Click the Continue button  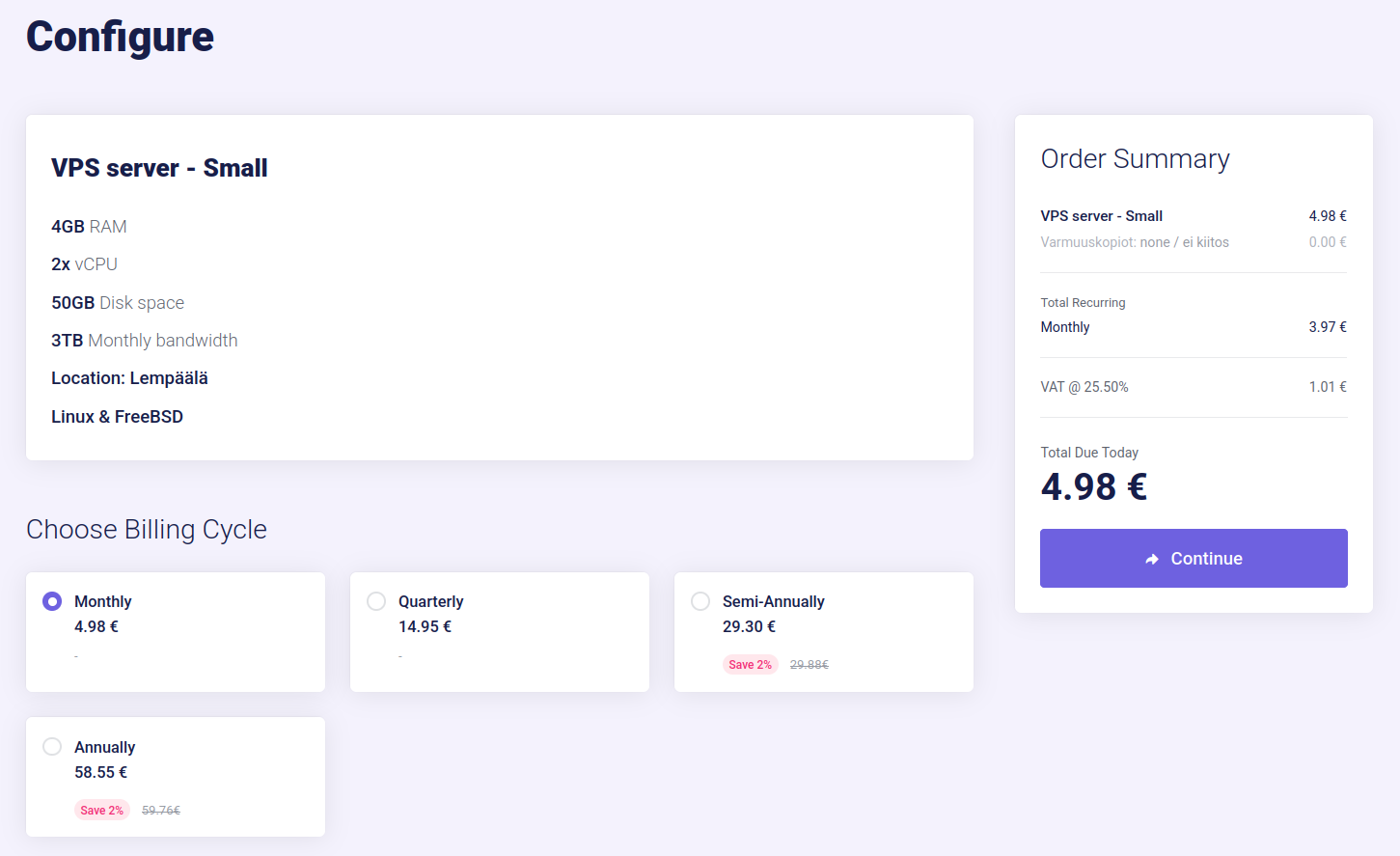coord(1194,558)
